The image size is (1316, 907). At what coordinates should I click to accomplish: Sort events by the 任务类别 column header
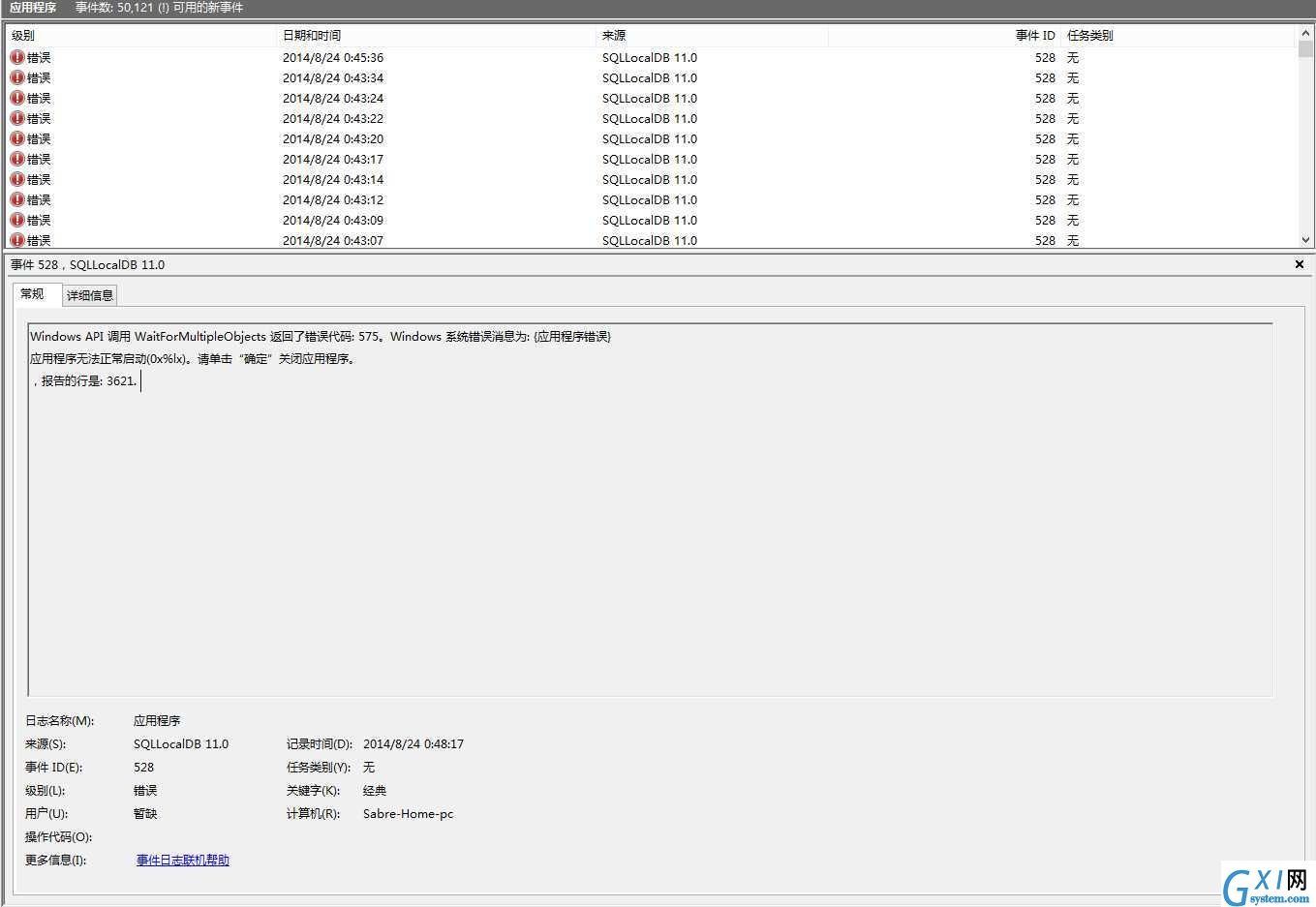[1178, 35]
